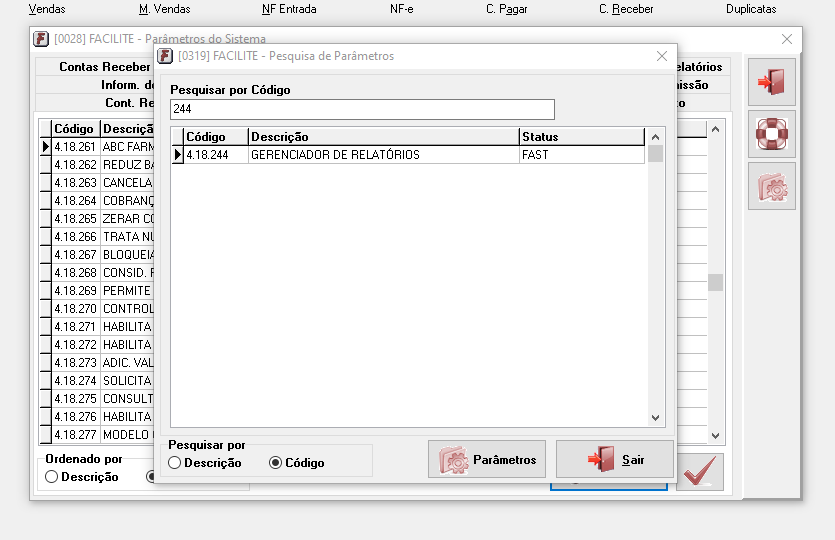Click the Código column header in background list
The image size is (835, 540).
click(x=74, y=129)
